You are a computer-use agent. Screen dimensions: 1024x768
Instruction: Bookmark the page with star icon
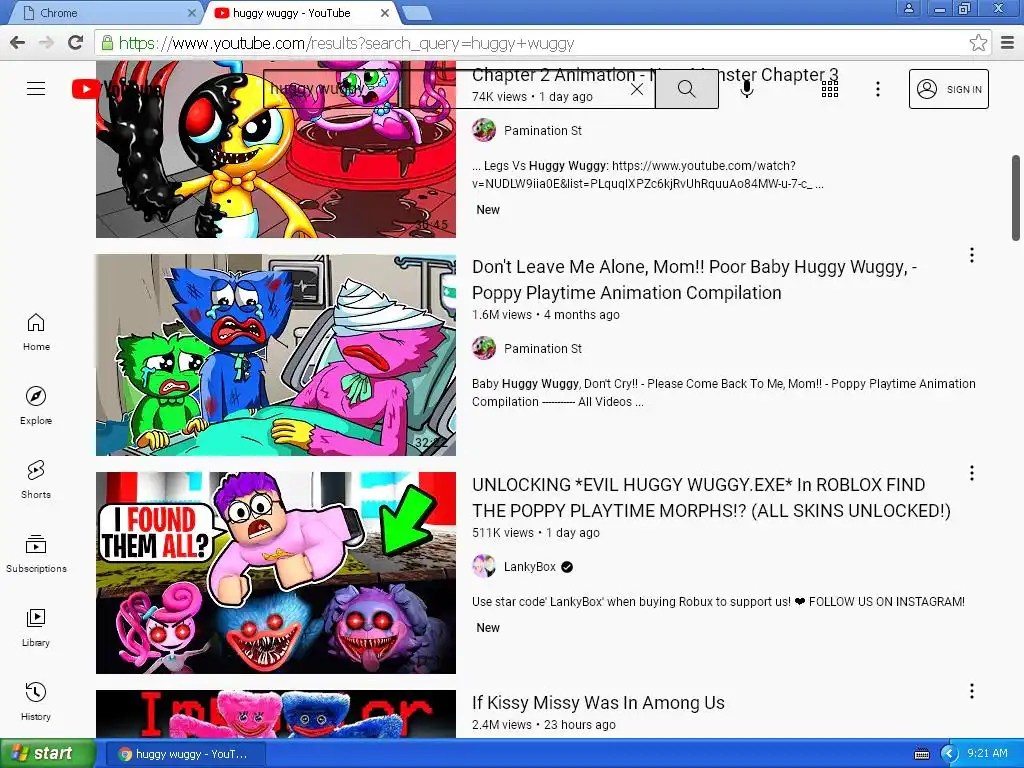click(x=978, y=43)
